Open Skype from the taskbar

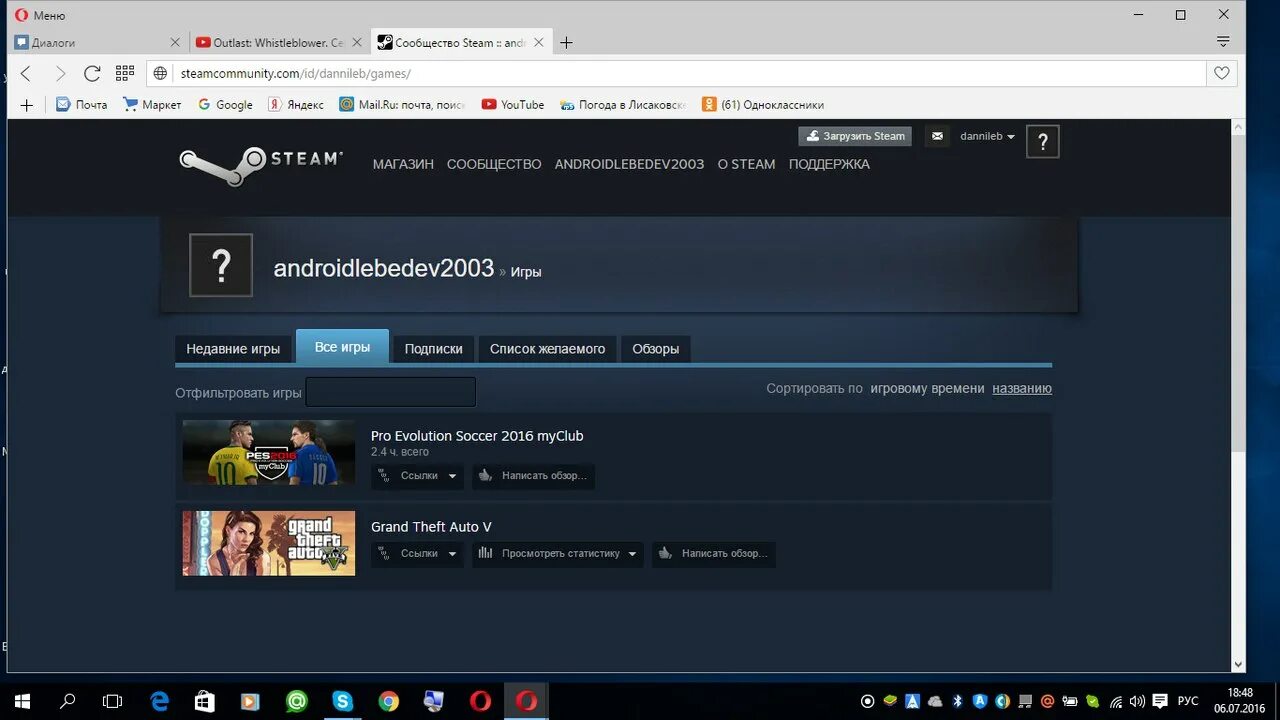[343, 701]
